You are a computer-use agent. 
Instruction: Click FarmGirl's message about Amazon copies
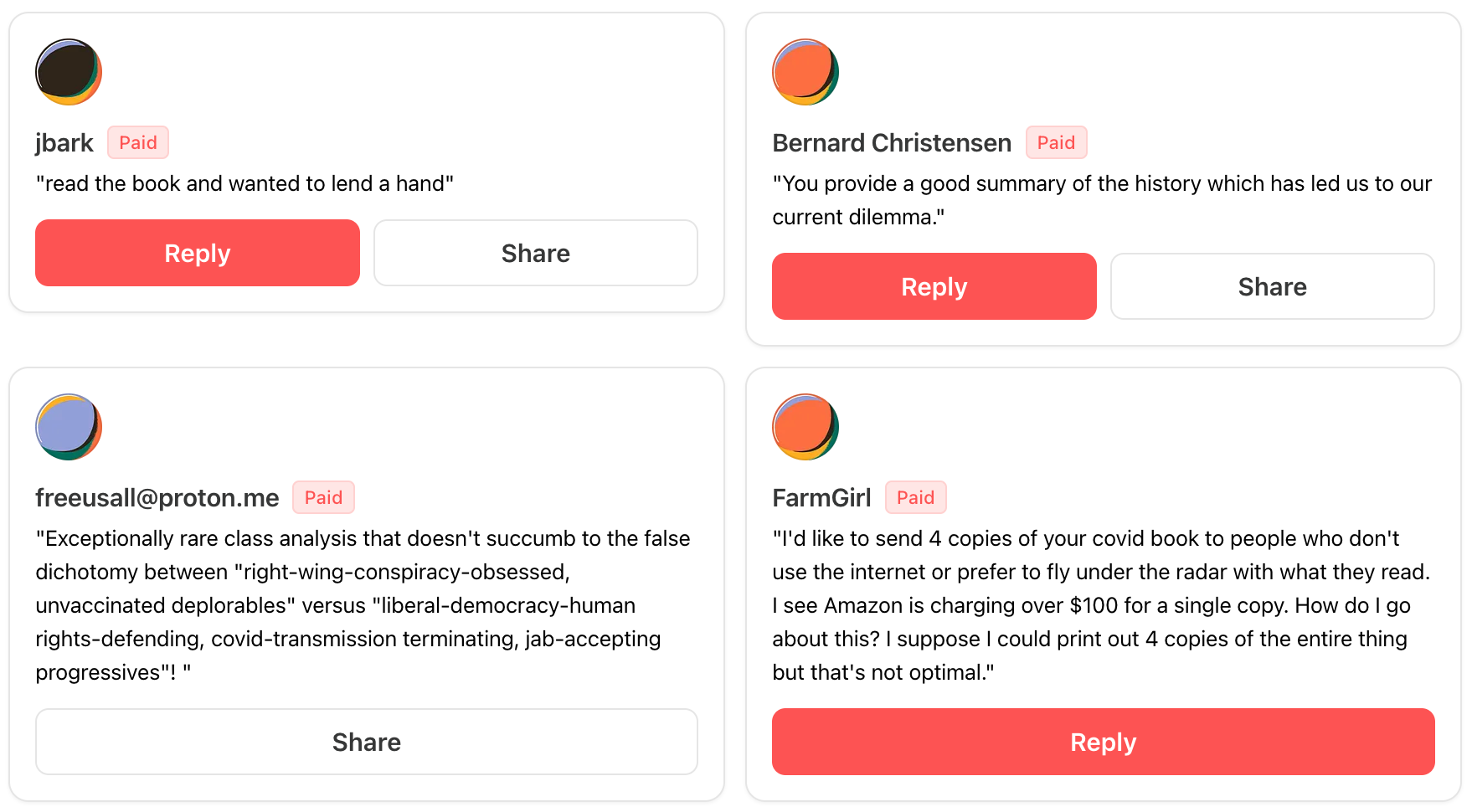[1102, 605]
